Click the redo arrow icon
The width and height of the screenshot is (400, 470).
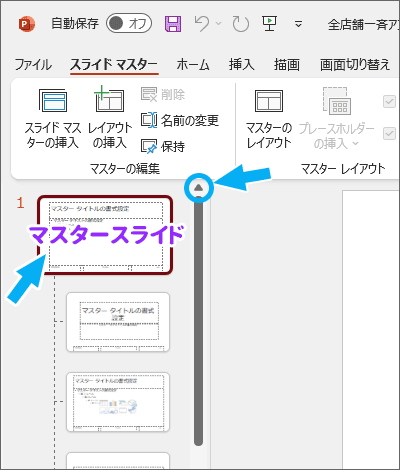(241, 24)
